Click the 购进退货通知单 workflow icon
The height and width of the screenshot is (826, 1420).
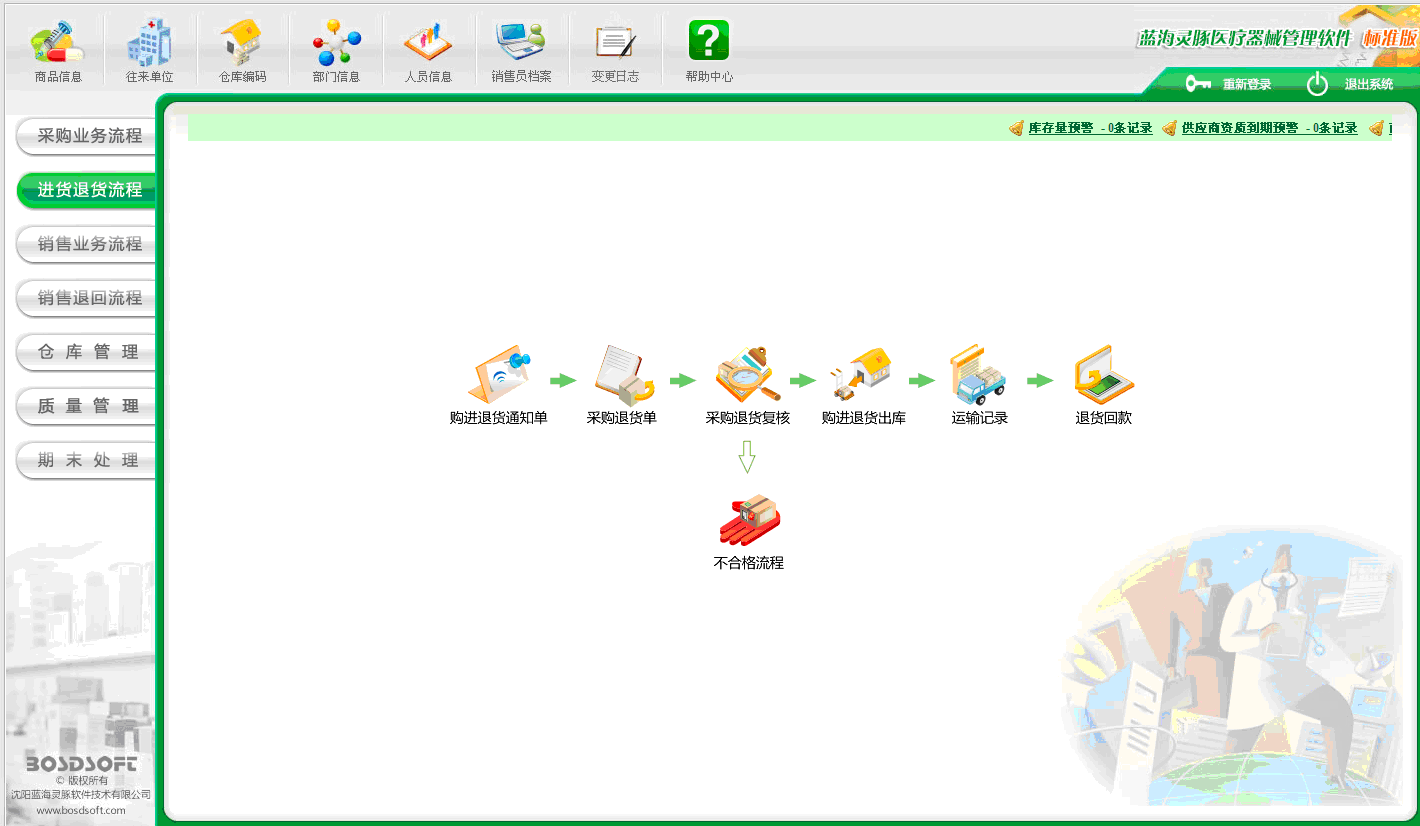498,375
